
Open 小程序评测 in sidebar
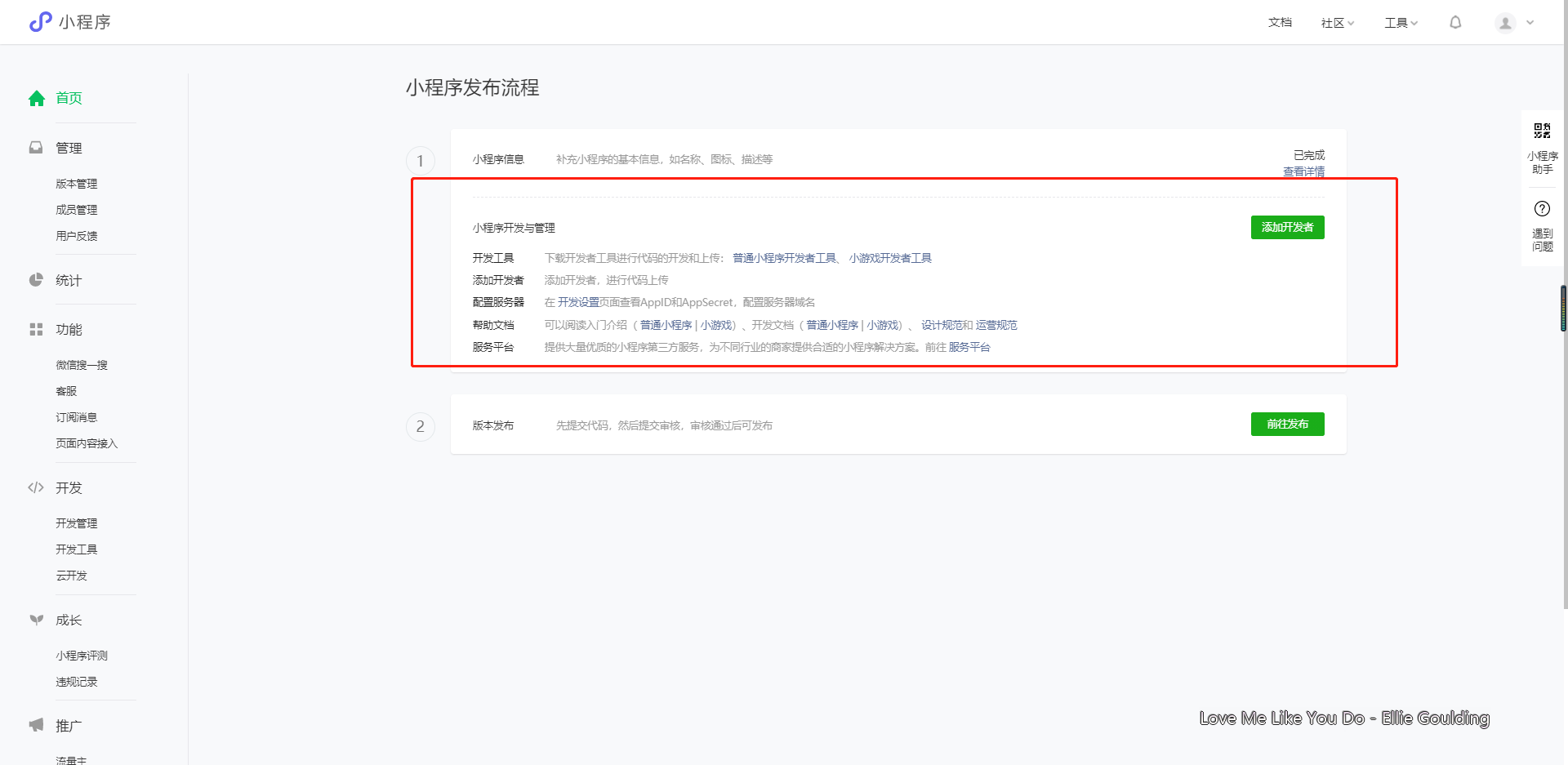82,656
